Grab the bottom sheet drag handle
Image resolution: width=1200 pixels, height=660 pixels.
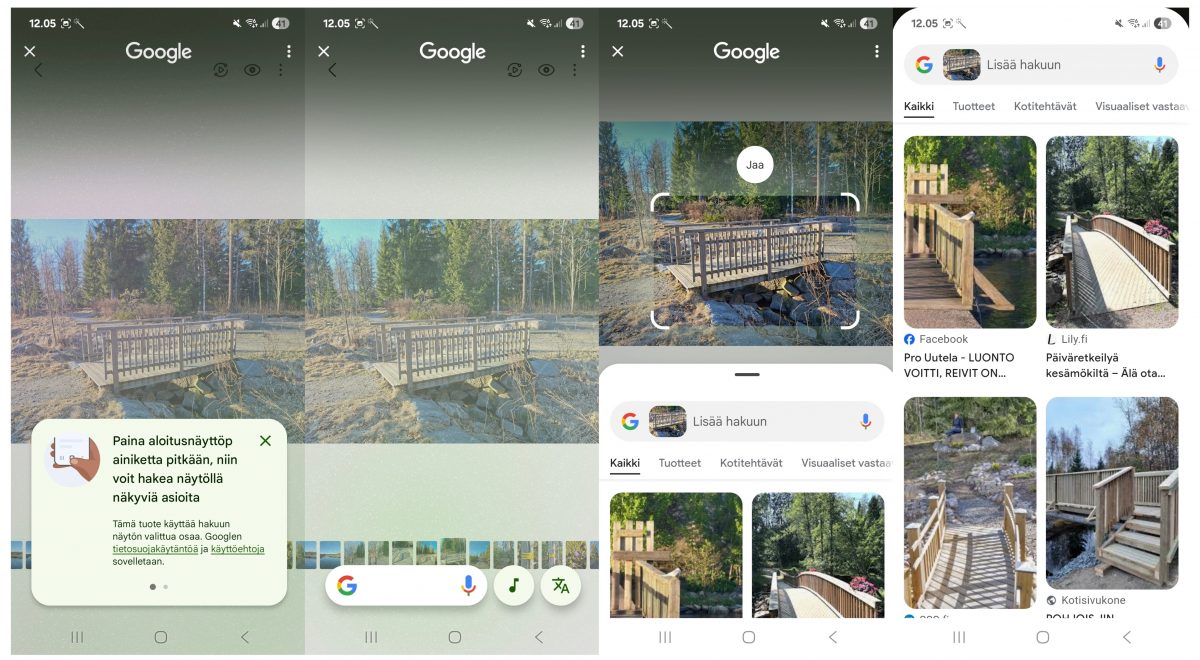(747, 374)
